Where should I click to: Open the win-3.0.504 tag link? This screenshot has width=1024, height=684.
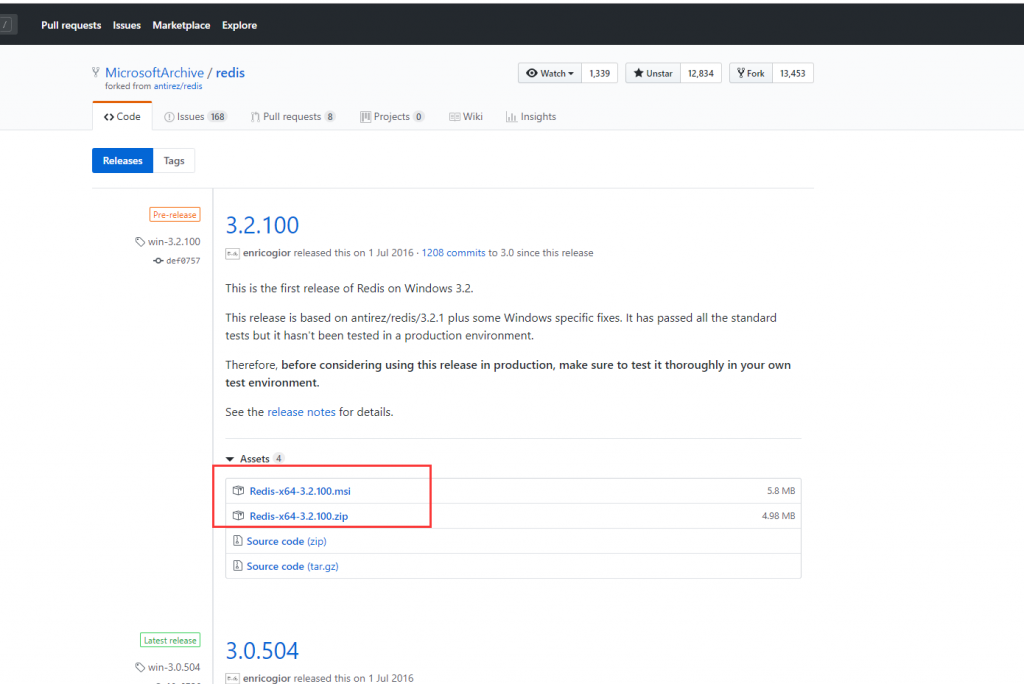(x=174, y=667)
